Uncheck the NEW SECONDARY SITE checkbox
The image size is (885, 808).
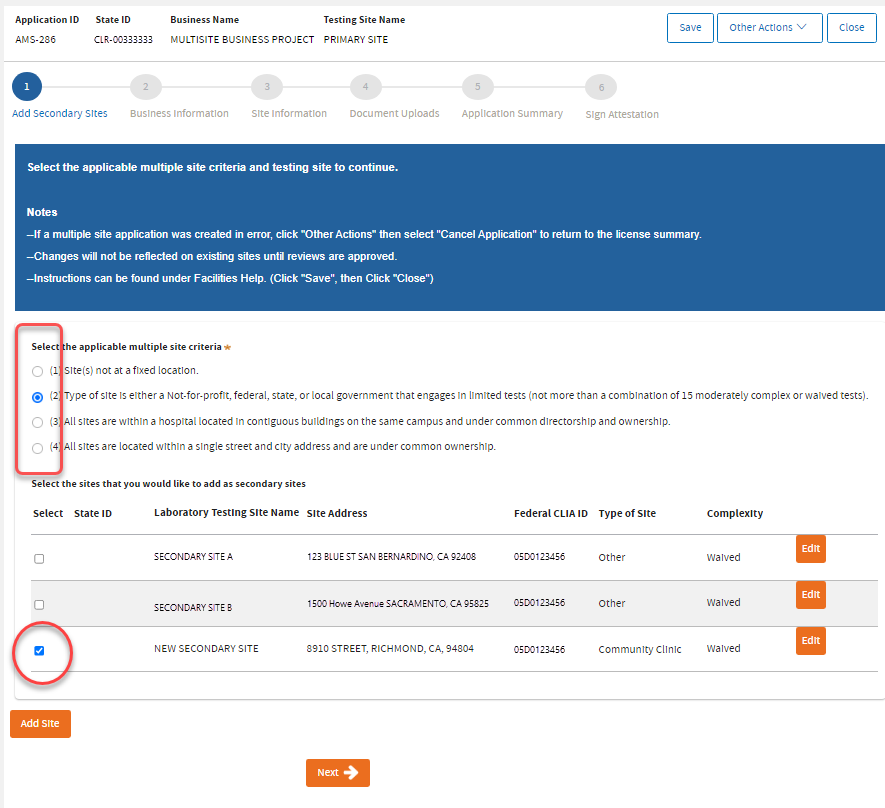[39, 651]
